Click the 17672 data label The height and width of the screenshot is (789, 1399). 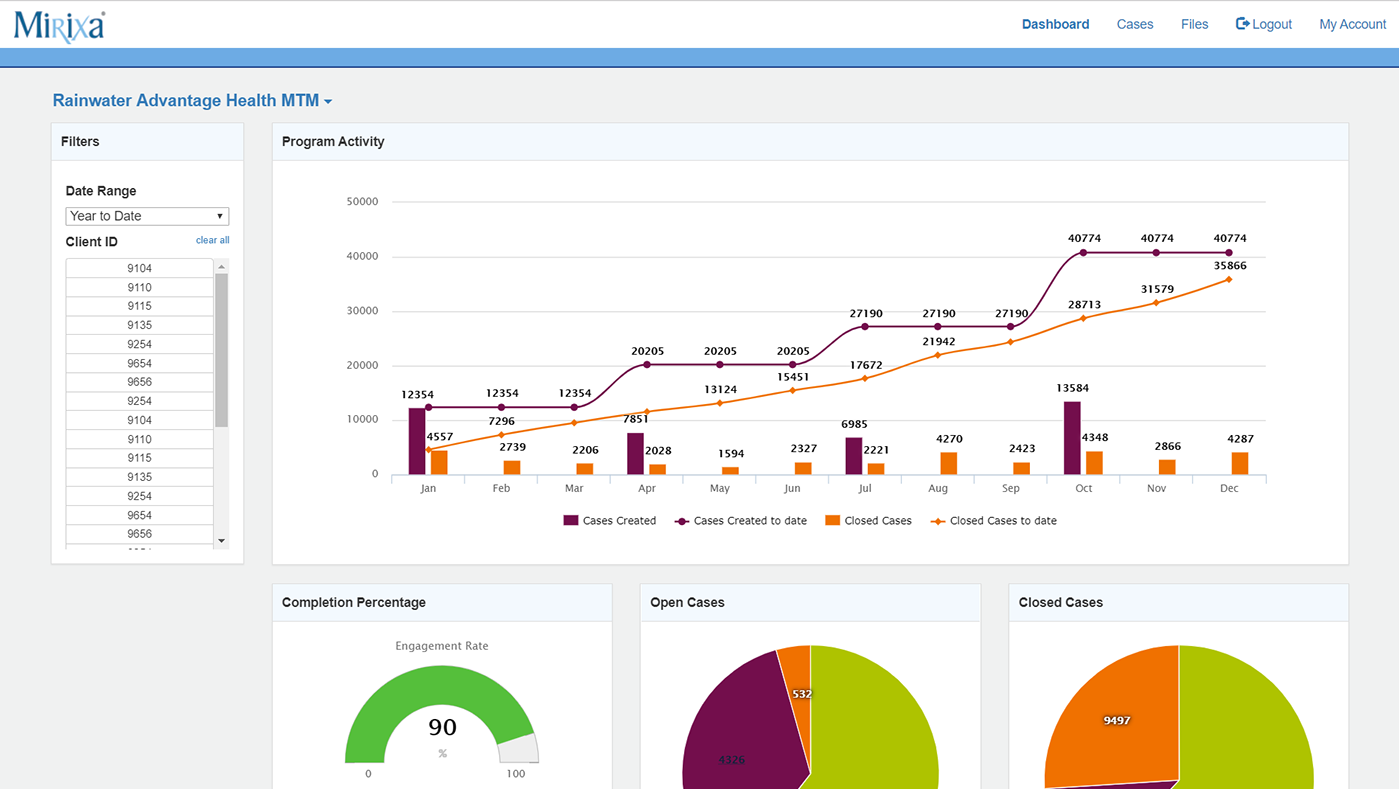click(865, 365)
